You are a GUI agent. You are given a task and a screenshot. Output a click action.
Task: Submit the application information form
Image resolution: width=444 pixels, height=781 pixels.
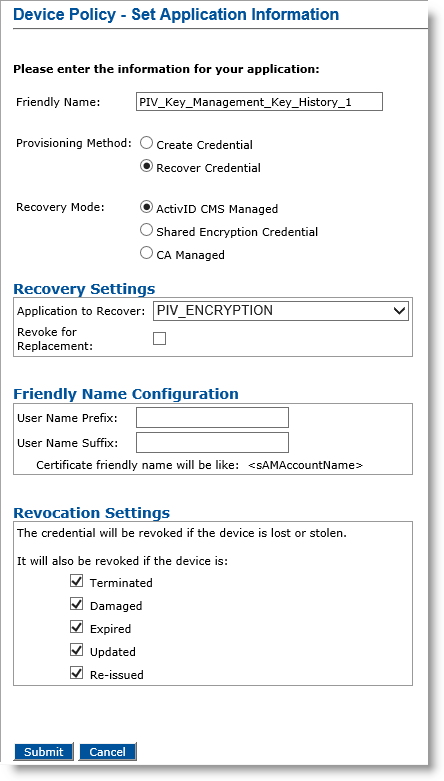[x=43, y=752]
